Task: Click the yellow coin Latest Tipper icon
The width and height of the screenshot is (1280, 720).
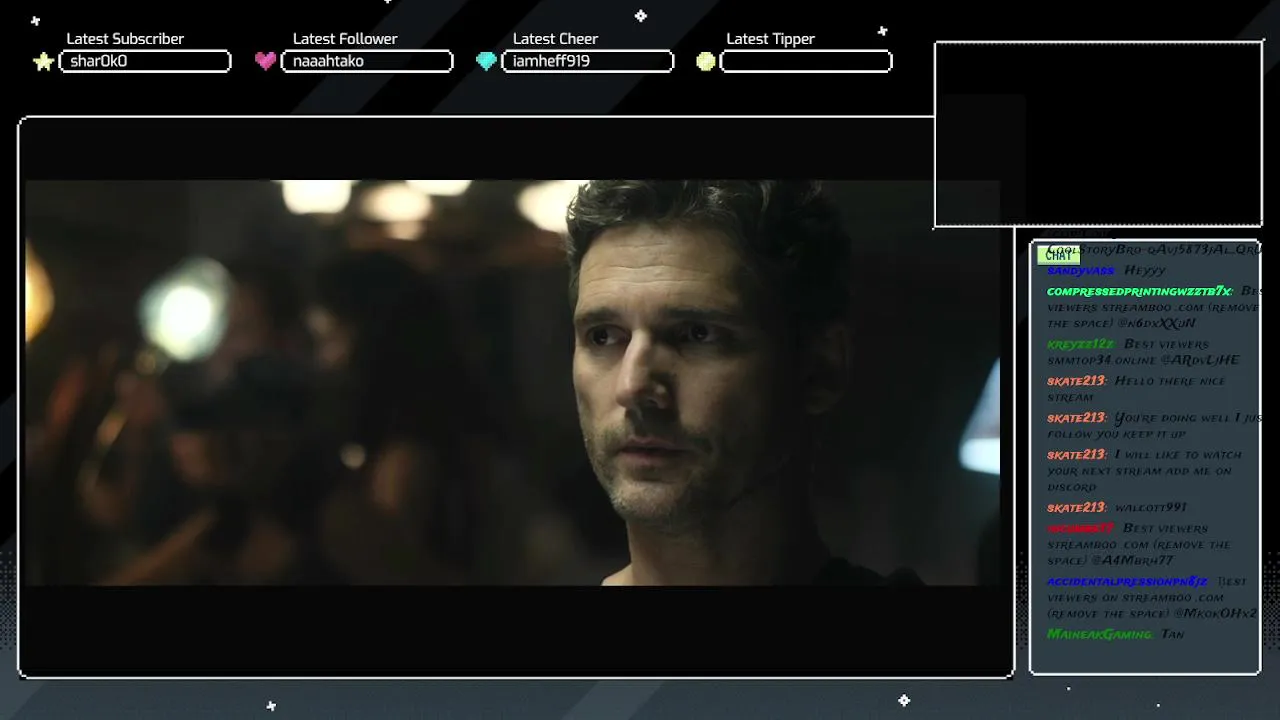Action: [706, 61]
